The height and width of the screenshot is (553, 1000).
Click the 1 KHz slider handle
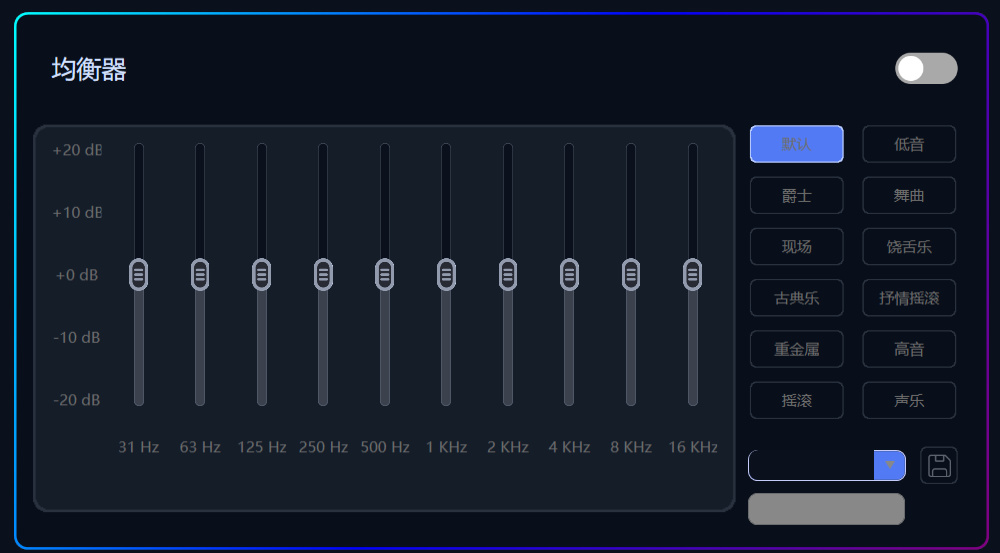point(446,275)
